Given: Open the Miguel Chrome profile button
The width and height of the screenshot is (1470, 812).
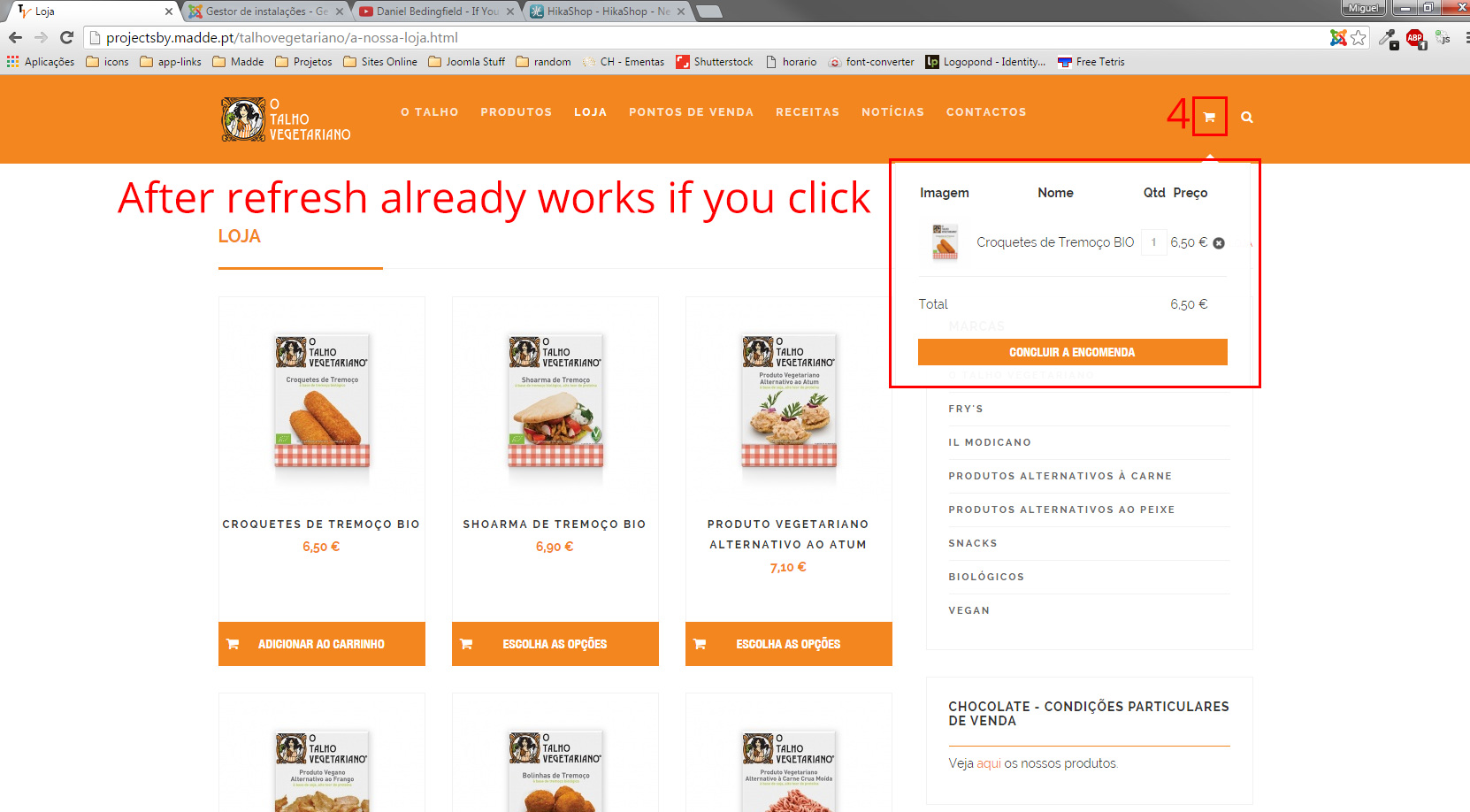Looking at the screenshot, I should tap(1363, 8).
